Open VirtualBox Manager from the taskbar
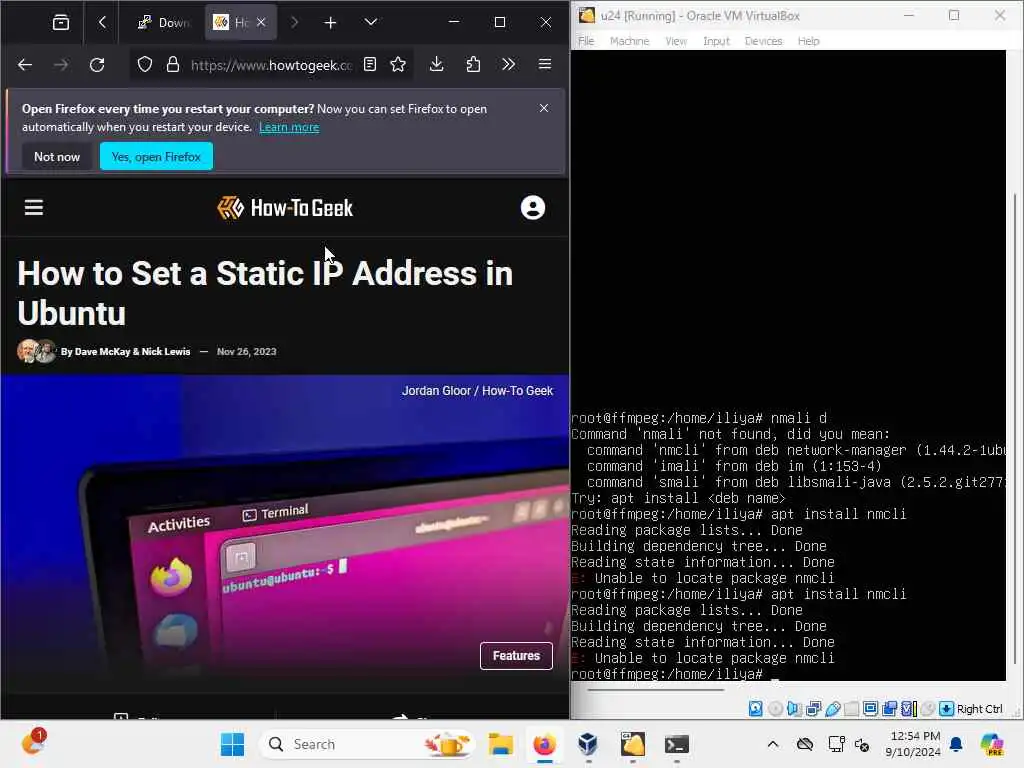 (588, 744)
